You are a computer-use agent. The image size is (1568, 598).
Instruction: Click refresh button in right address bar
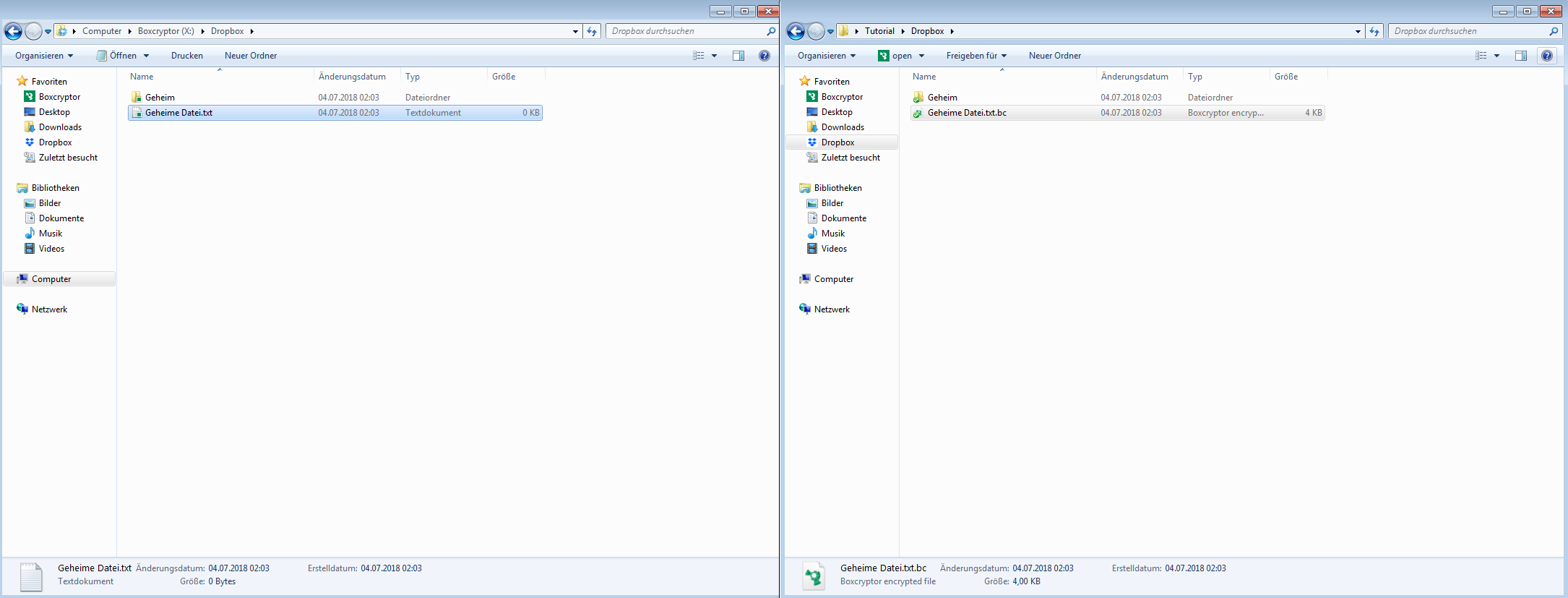click(1375, 31)
